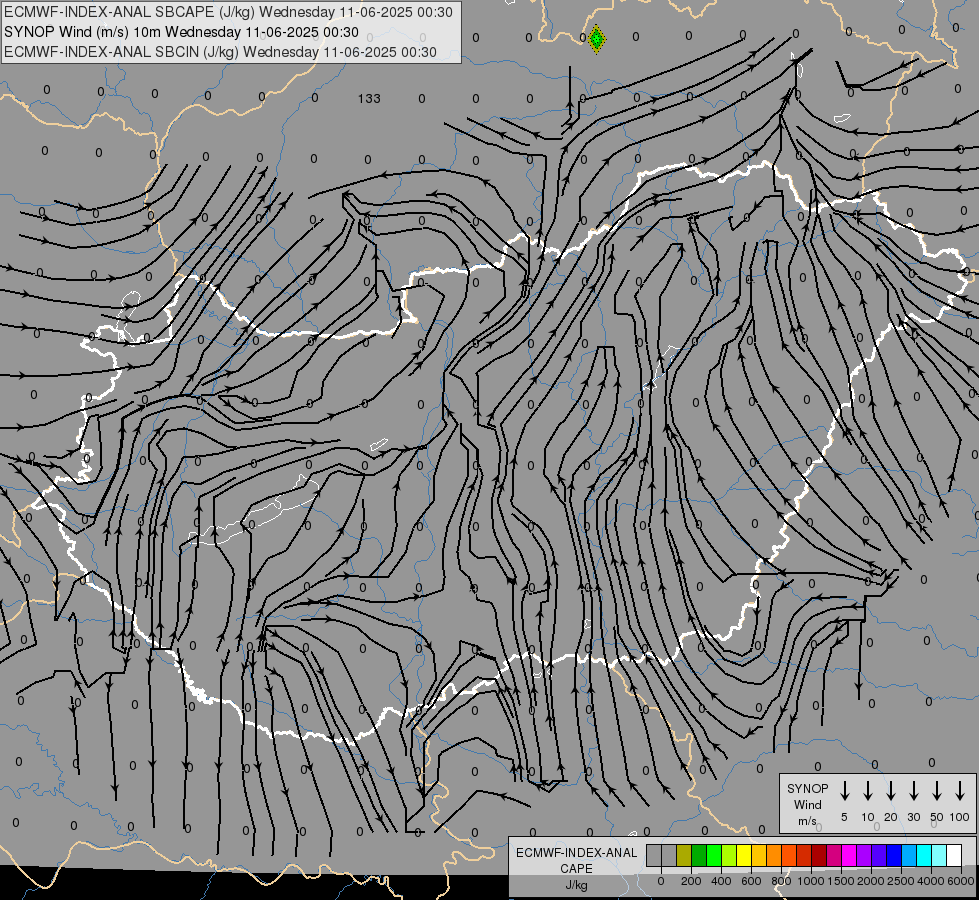Pick the dark red CAPE legend swatch
Viewport: 979px width, 900px height.
tap(819, 855)
